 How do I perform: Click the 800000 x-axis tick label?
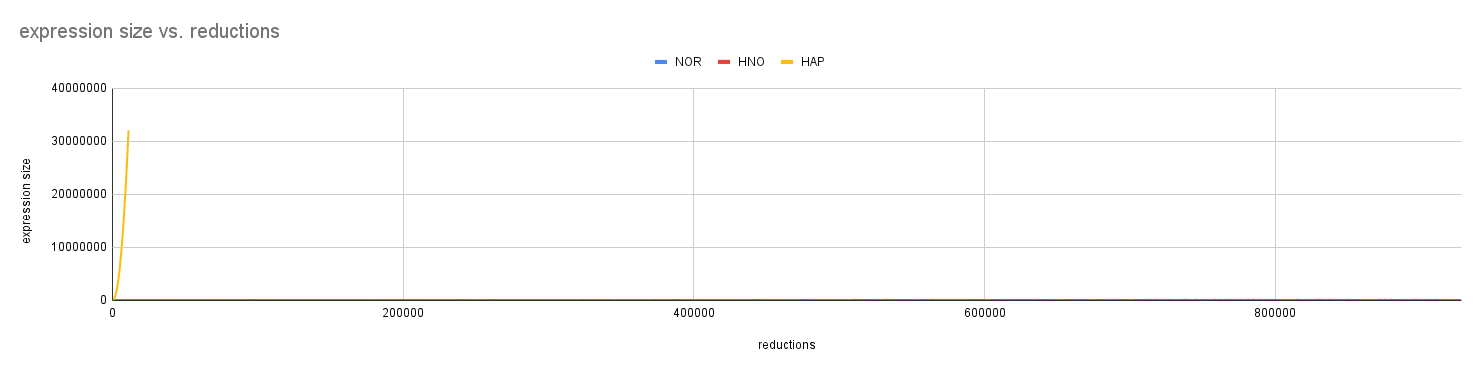coord(1275,314)
